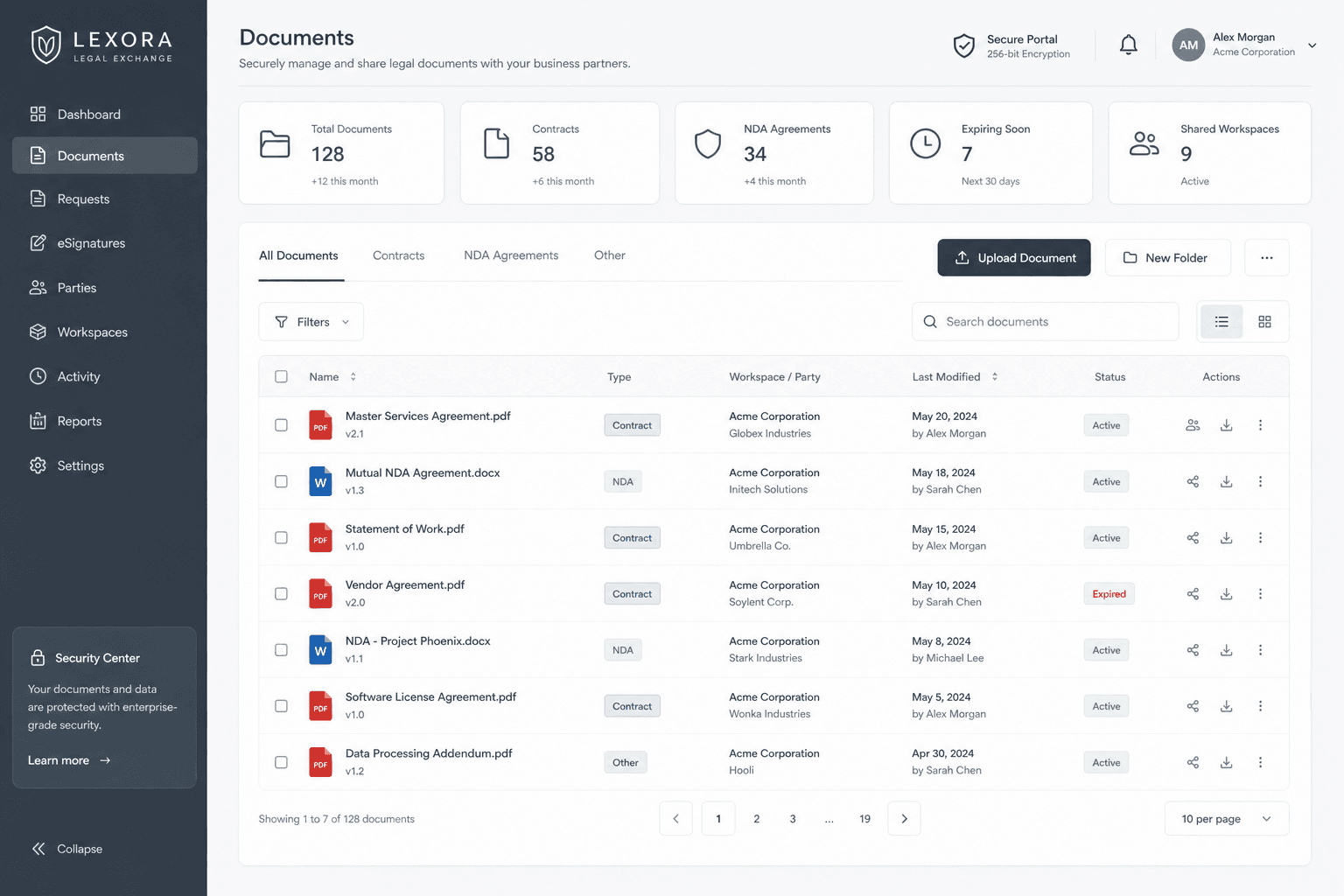Open the notifications bell
This screenshot has width=1344, height=896.
(1129, 45)
